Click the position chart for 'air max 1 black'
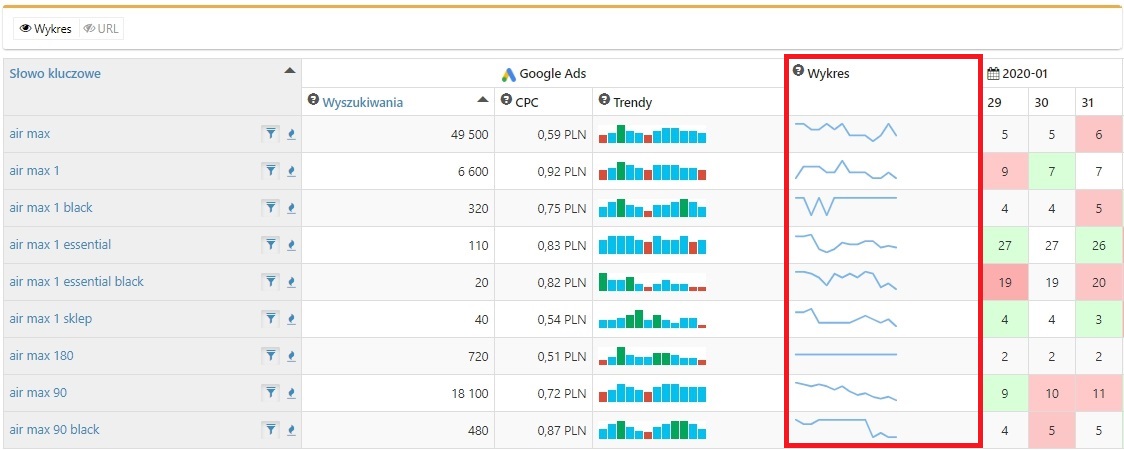 (x=846, y=206)
